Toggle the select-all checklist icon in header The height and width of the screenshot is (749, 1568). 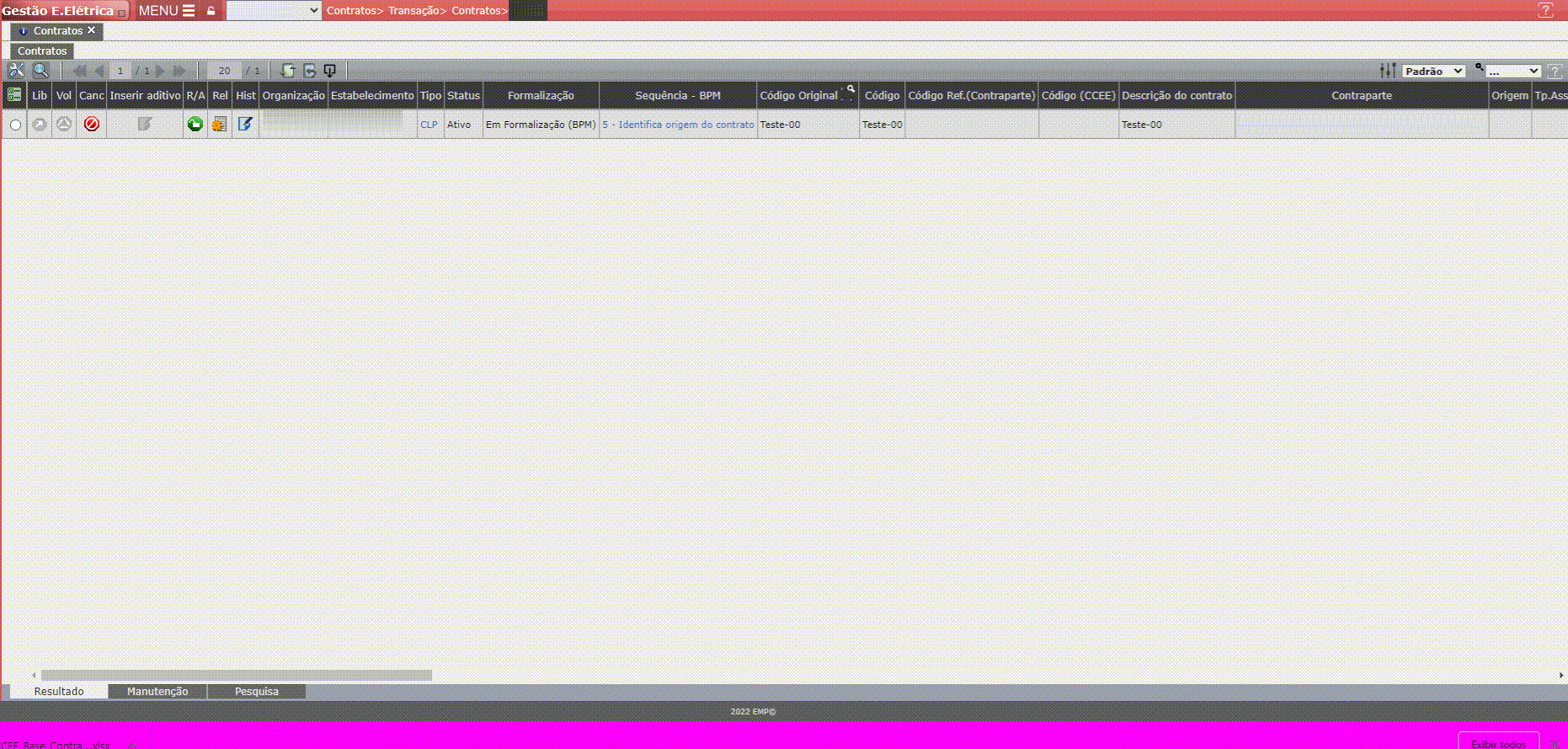[14, 95]
